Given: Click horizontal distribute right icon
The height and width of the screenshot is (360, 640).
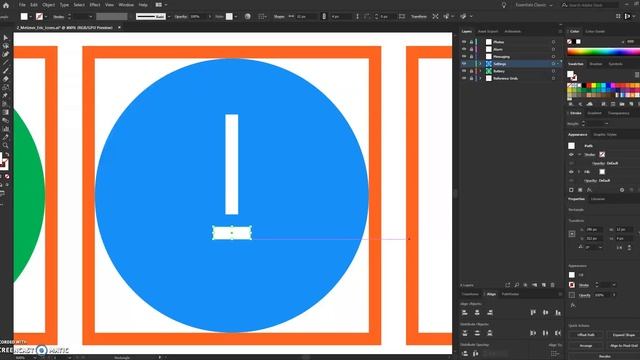Looking at the screenshot, I should pos(558,333).
